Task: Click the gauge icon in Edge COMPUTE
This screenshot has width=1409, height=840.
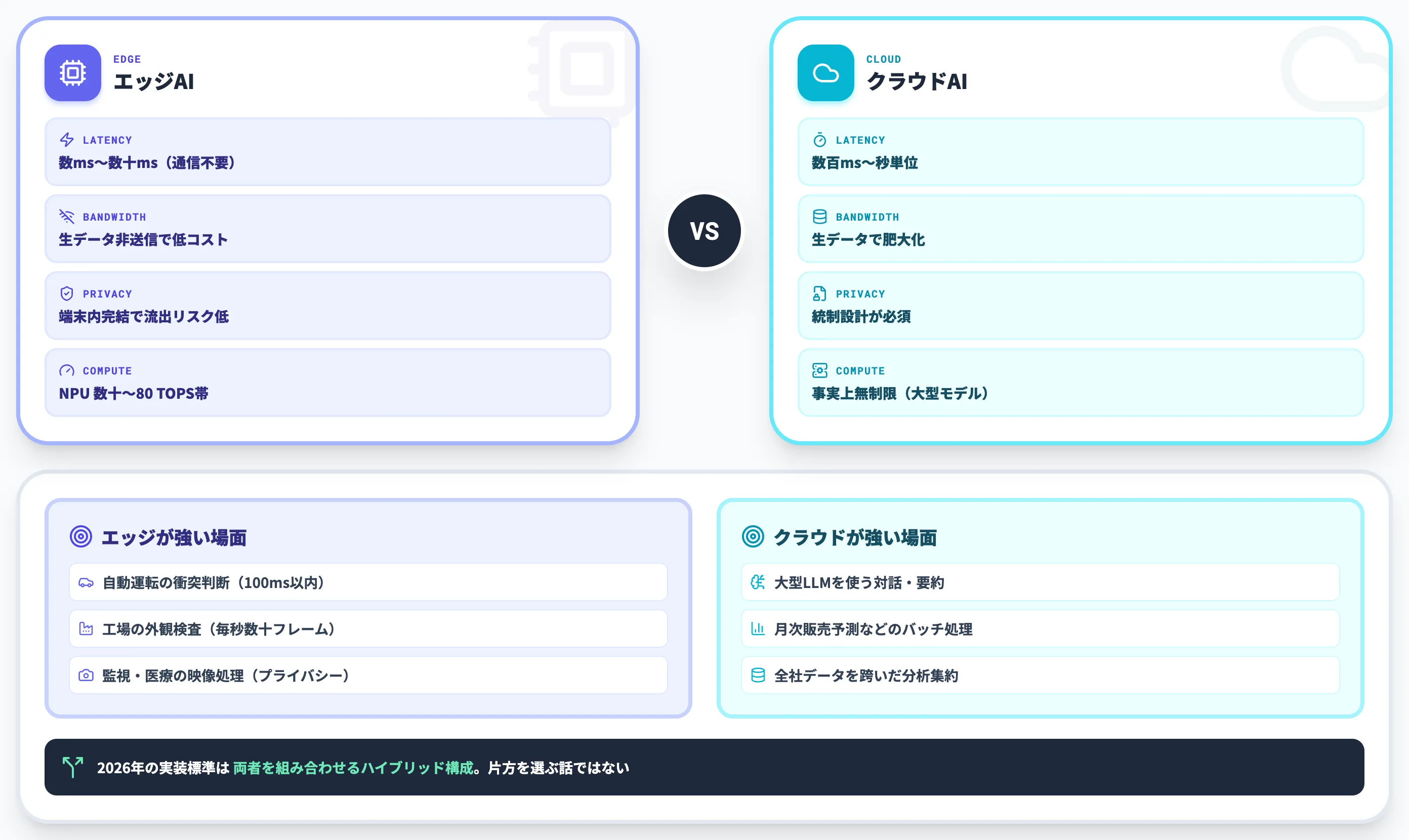Action: tap(67, 371)
